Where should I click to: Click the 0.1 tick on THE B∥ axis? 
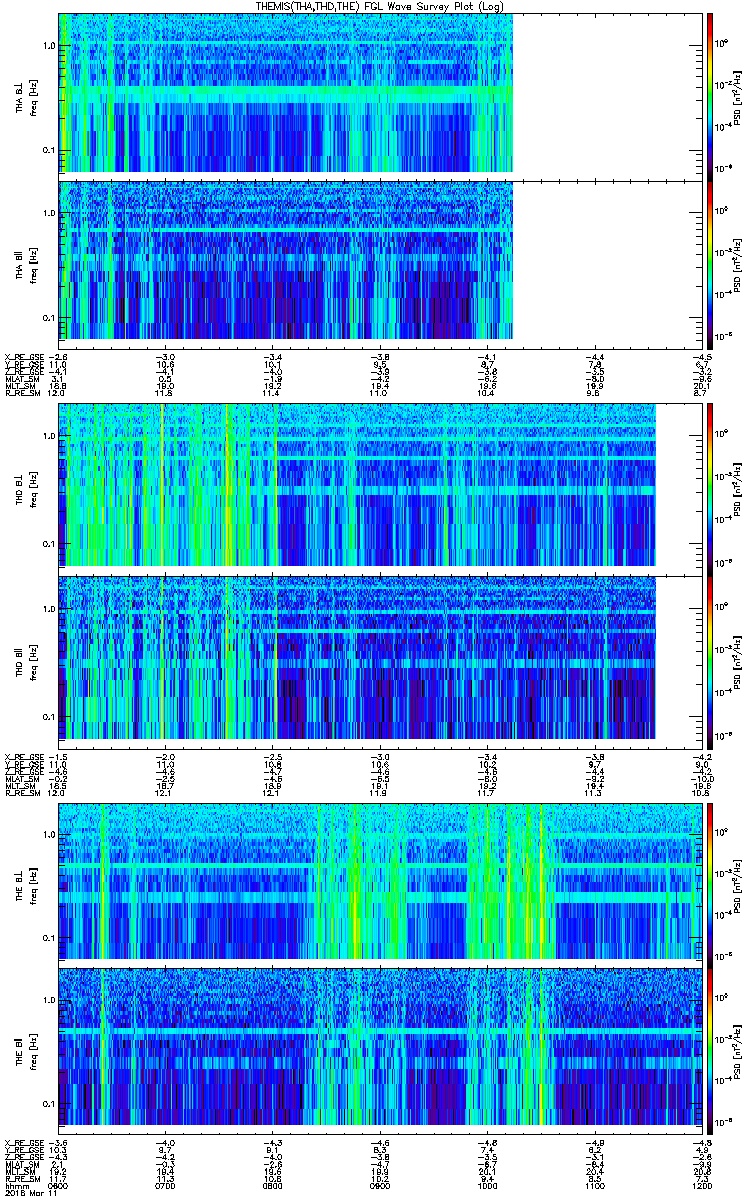click(49, 1104)
